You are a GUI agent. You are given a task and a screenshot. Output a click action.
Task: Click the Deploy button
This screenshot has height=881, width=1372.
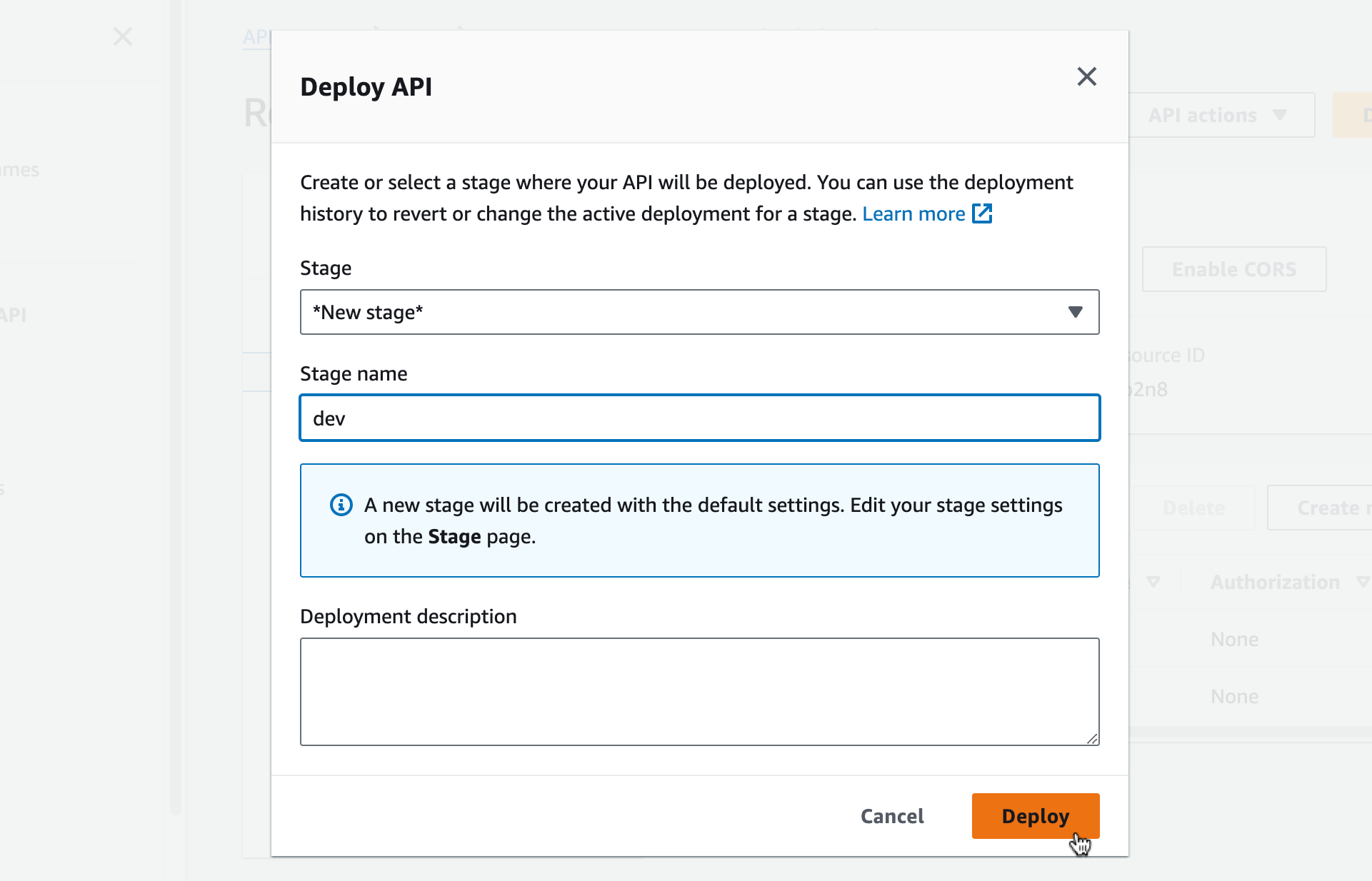(x=1035, y=815)
